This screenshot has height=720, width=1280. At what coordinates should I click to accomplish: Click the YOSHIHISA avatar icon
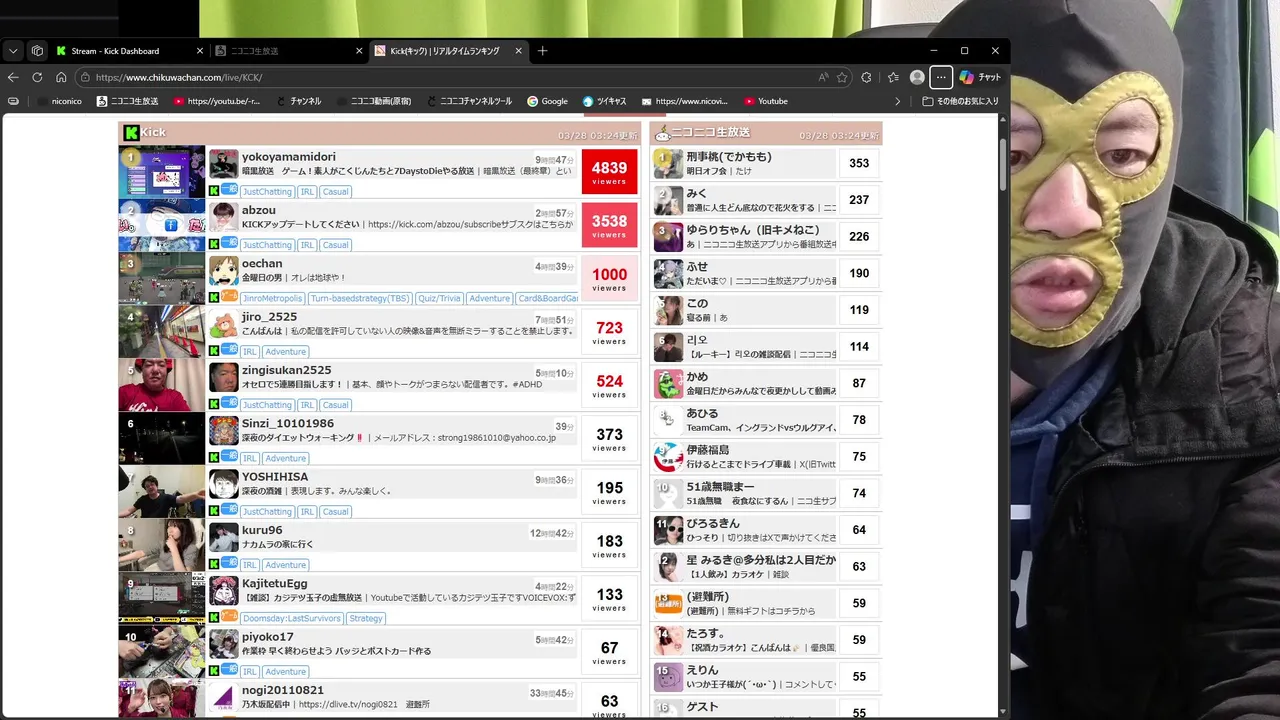(224, 484)
